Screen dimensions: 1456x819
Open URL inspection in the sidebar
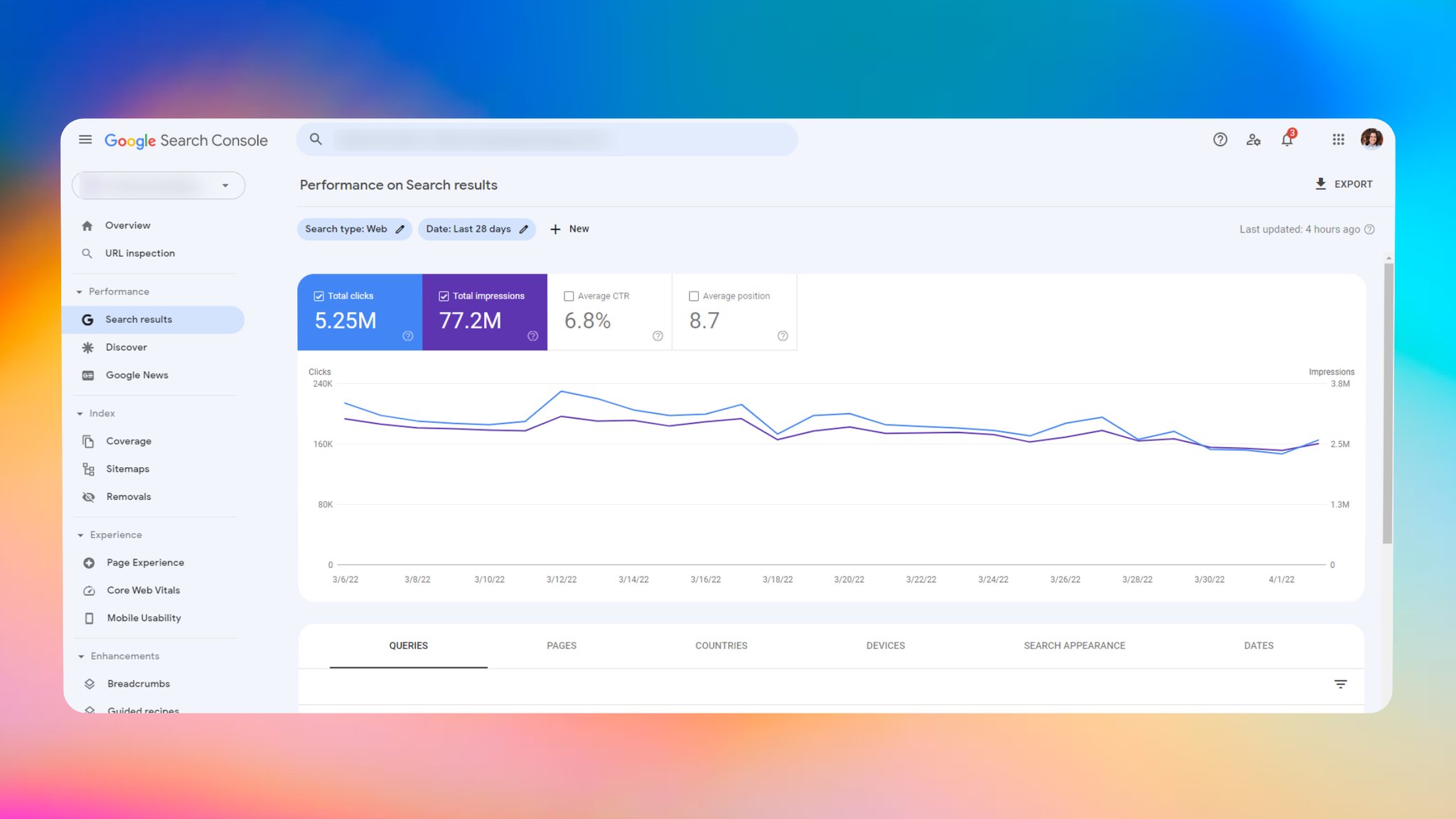pyautogui.click(x=140, y=253)
